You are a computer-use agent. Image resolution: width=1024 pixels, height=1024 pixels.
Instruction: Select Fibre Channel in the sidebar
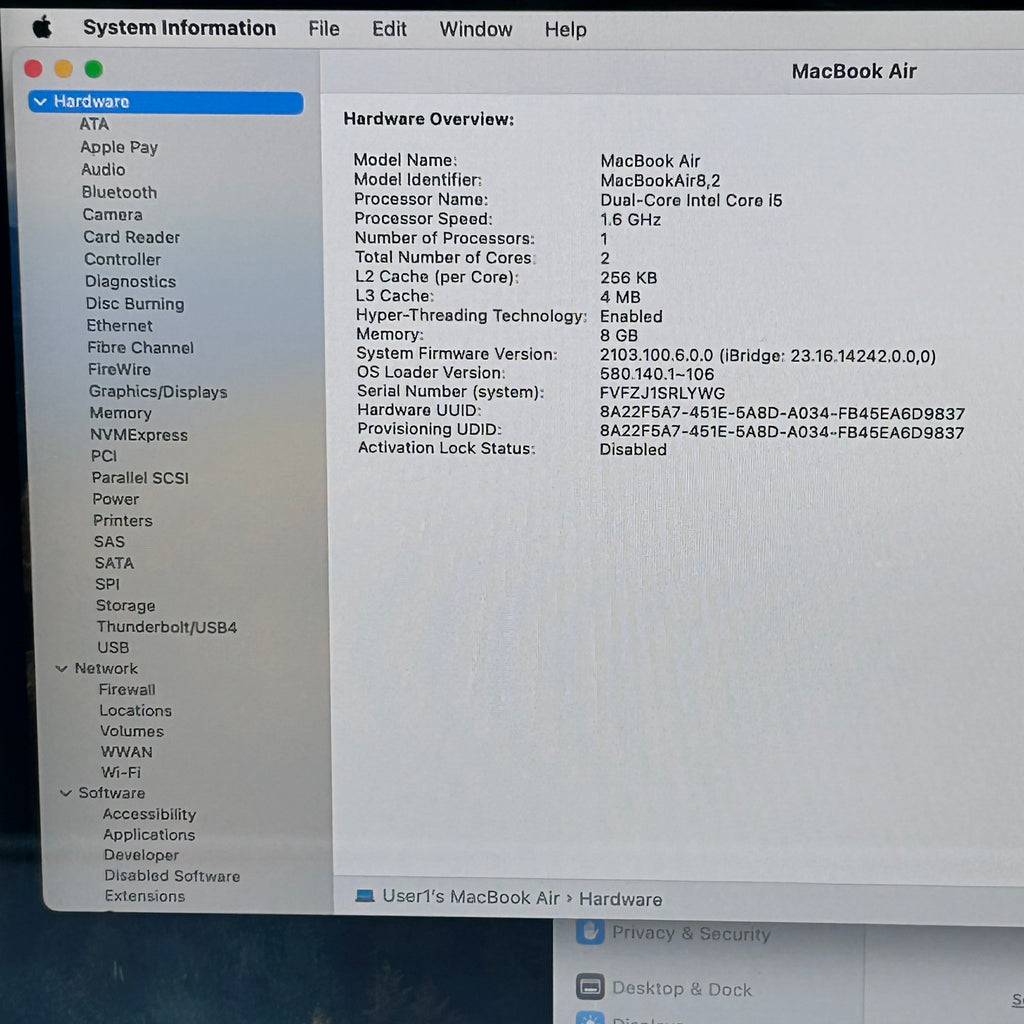(x=140, y=347)
